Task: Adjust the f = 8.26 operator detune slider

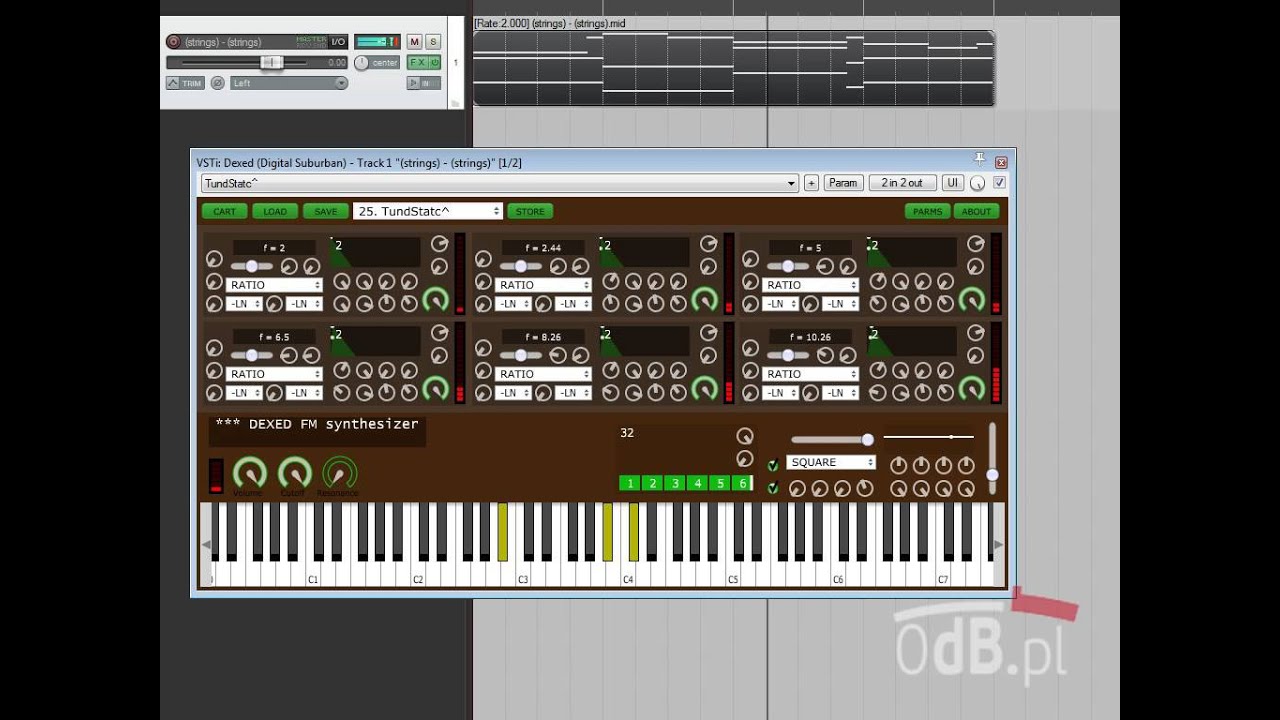Action: (520, 355)
